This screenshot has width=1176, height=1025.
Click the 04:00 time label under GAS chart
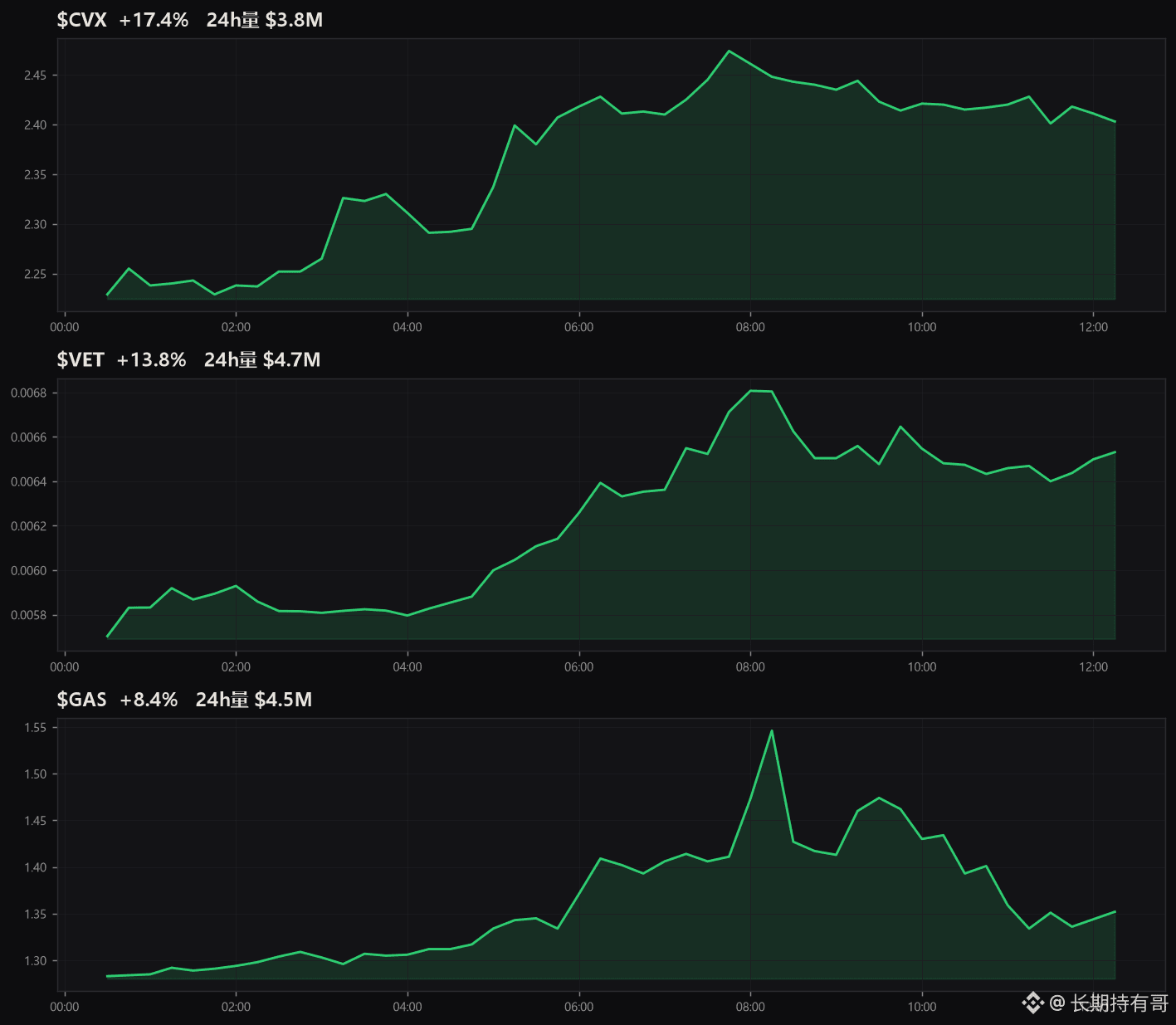407,1007
